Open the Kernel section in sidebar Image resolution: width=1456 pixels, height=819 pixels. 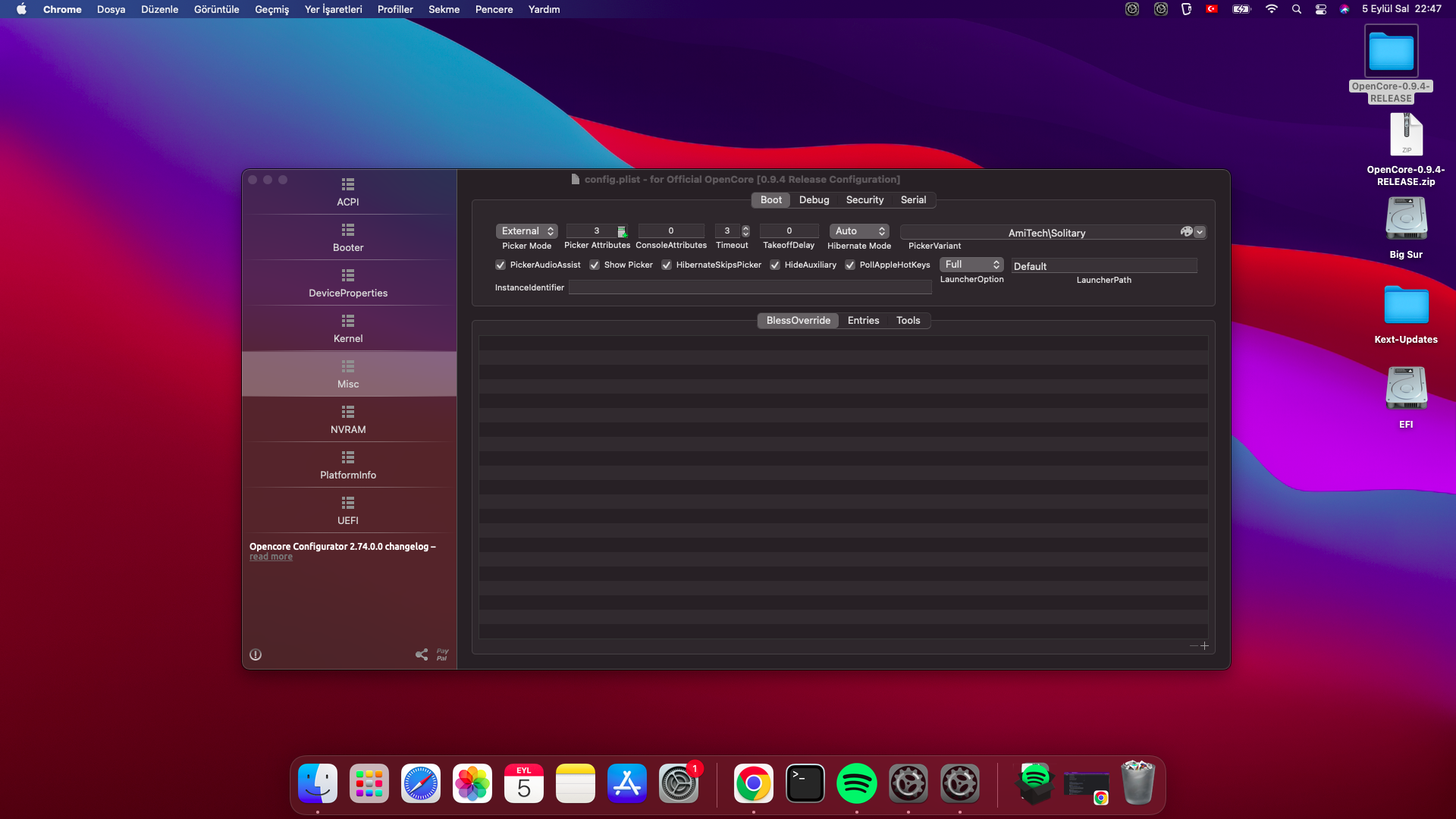[x=348, y=328]
